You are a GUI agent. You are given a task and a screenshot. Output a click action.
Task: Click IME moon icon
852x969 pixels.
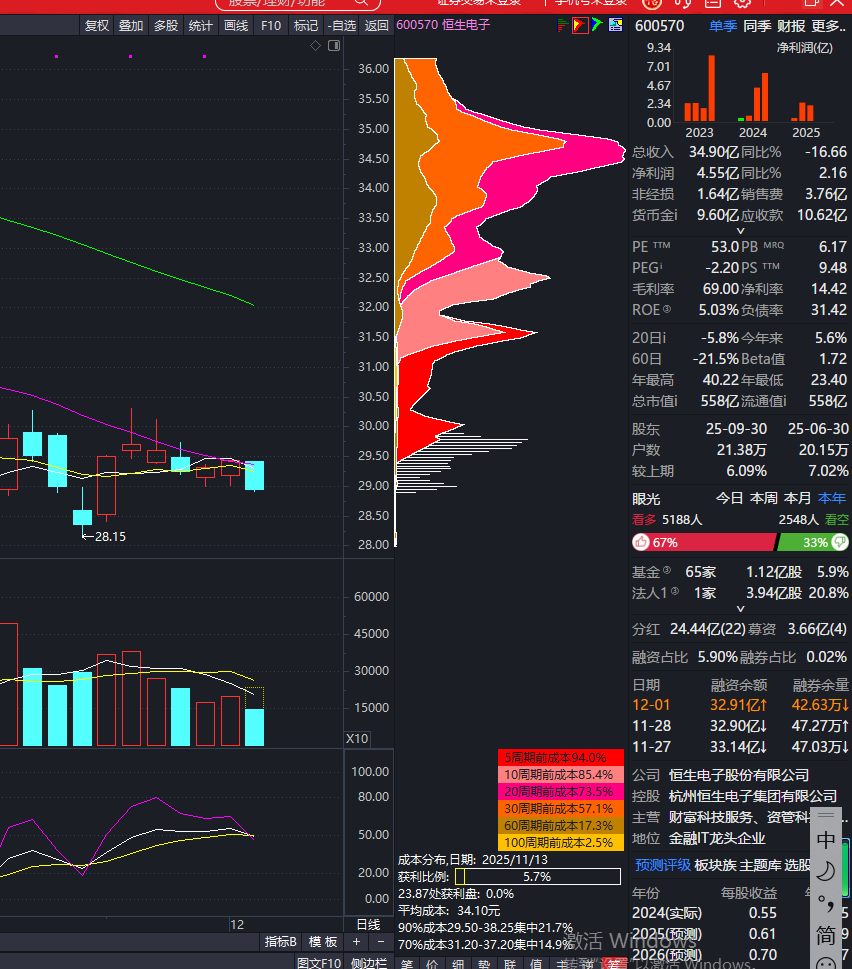coord(826,871)
